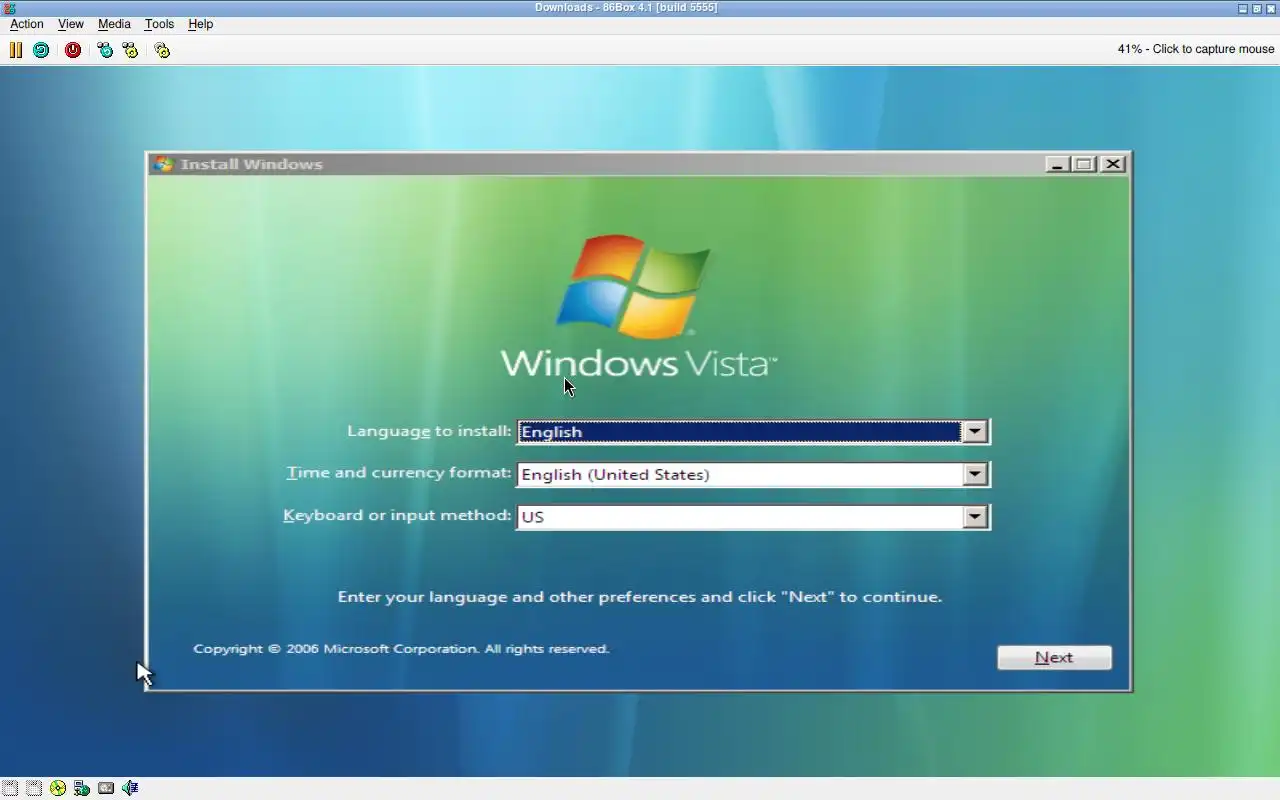Screen dimensions: 1280x800
Task: Click the Windows flag icon of Install Windows
Action: tap(163, 164)
